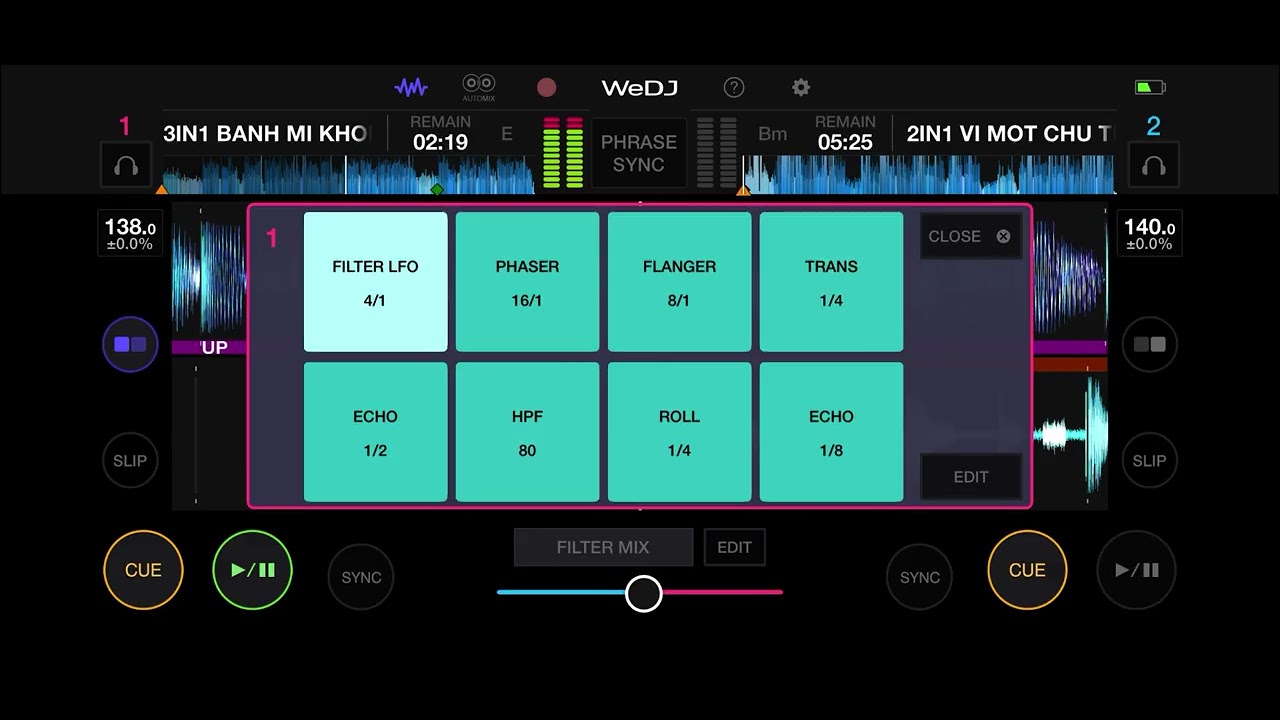The height and width of the screenshot is (720, 1280).
Task: Open deck 1 tempo display 138.0
Action: pyautogui.click(x=130, y=233)
